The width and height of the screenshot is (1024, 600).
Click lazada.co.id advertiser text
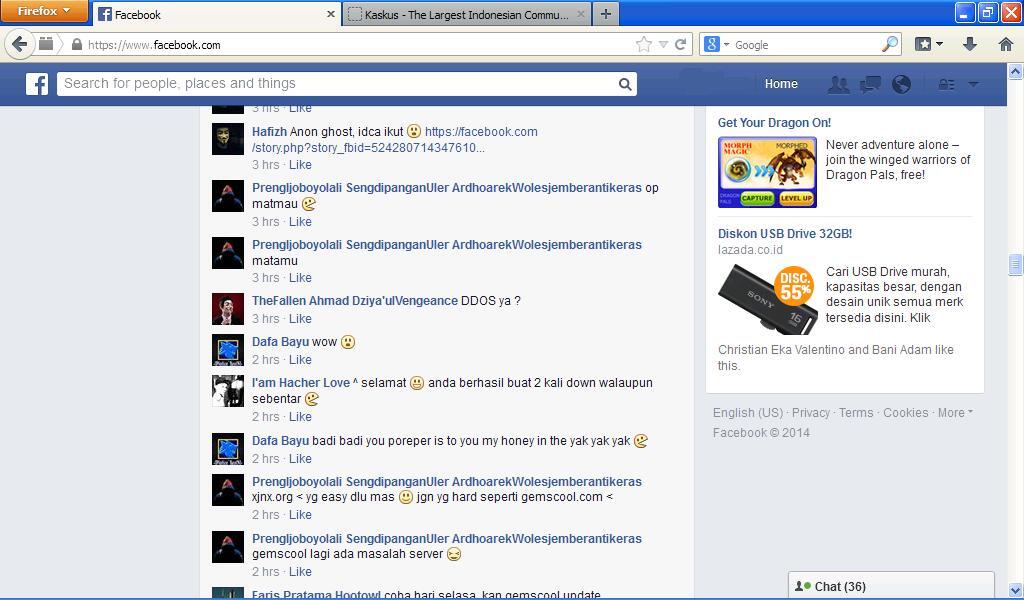[x=750, y=249]
